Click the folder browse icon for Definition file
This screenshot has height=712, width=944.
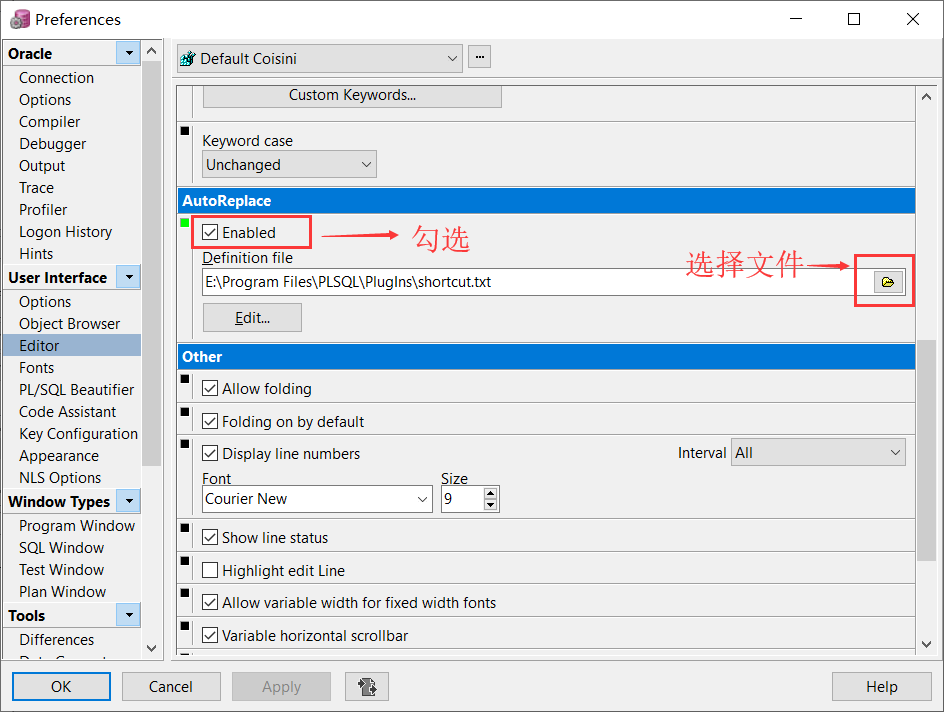point(886,282)
